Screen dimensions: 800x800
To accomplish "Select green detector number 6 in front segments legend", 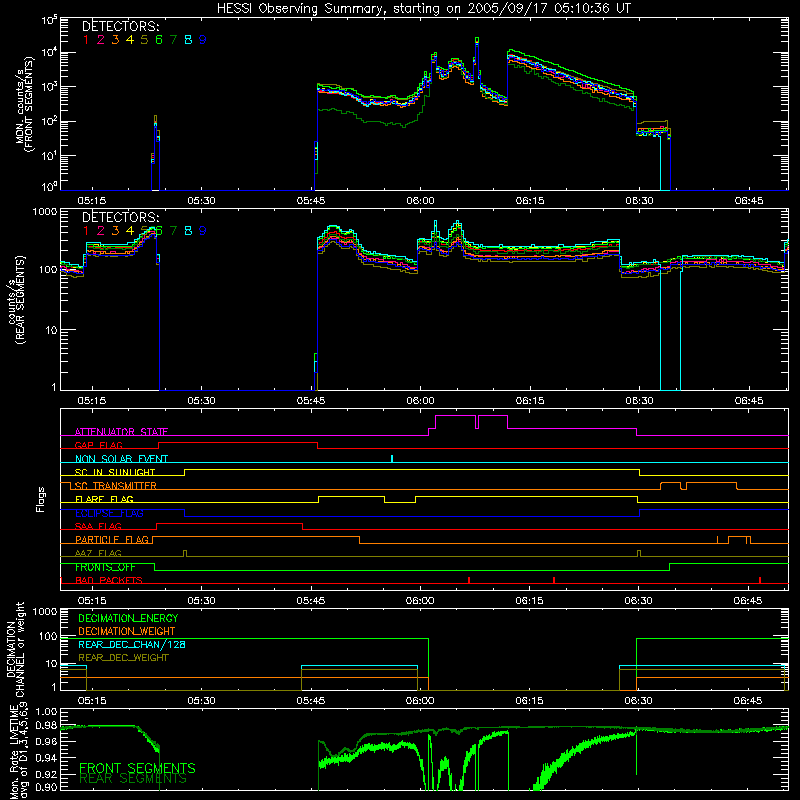I will (x=159, y=40).
